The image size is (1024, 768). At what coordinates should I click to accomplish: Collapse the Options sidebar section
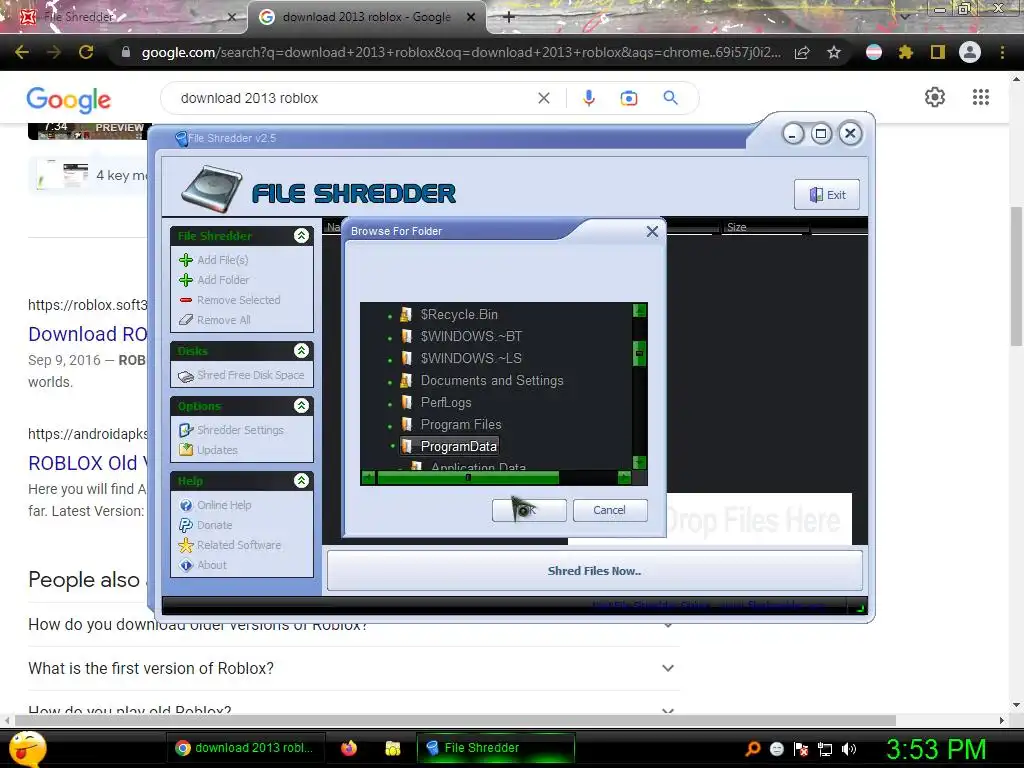[301, 406]
